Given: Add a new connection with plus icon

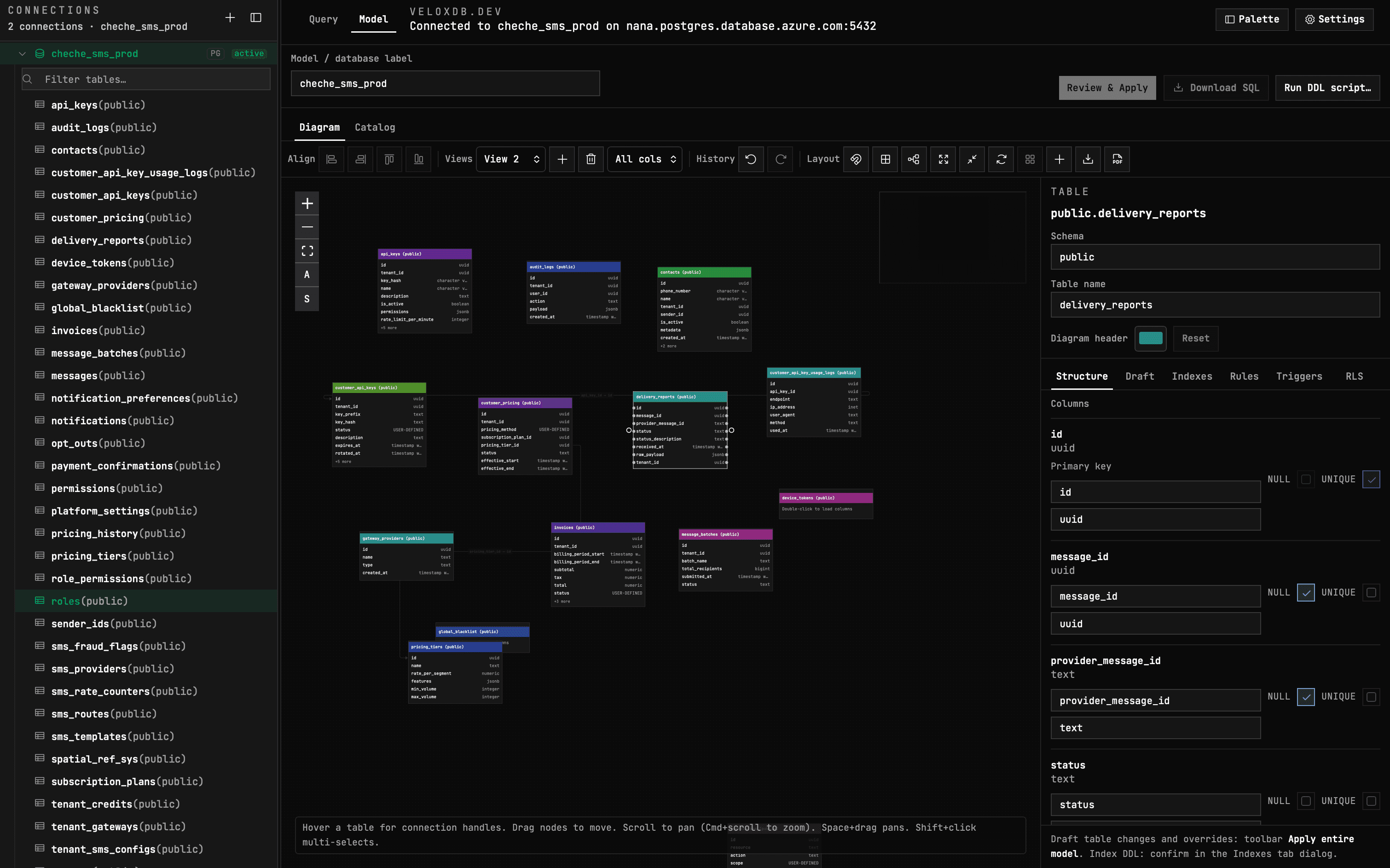Looking at the screenshot, I should click(230, 18).
